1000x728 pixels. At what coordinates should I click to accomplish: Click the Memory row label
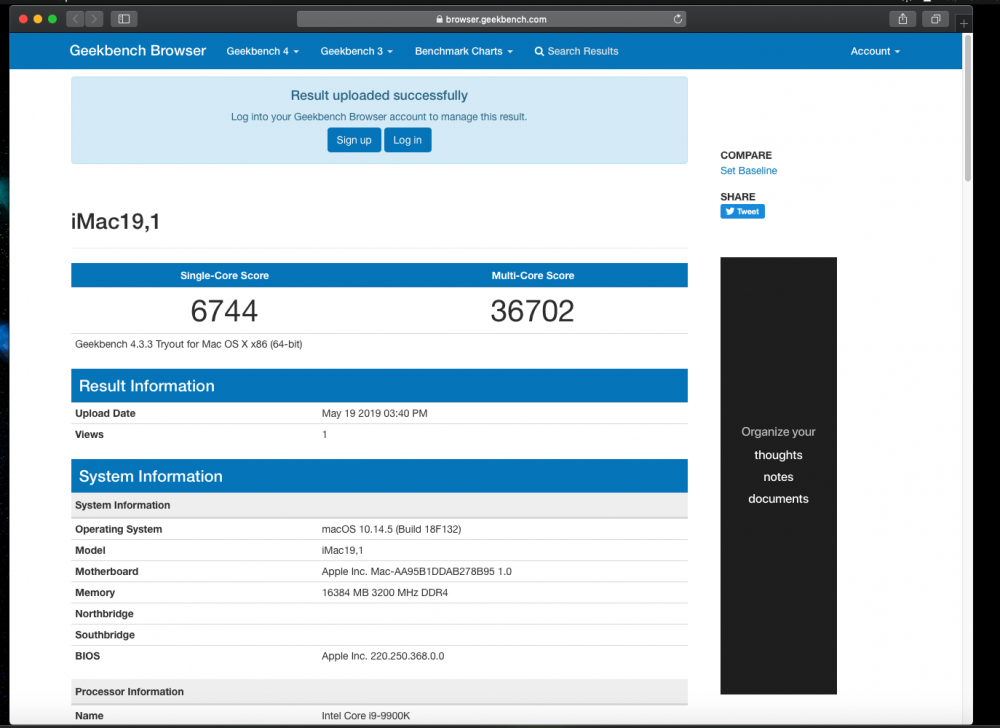pyautogui.click(x=95, y=592)
